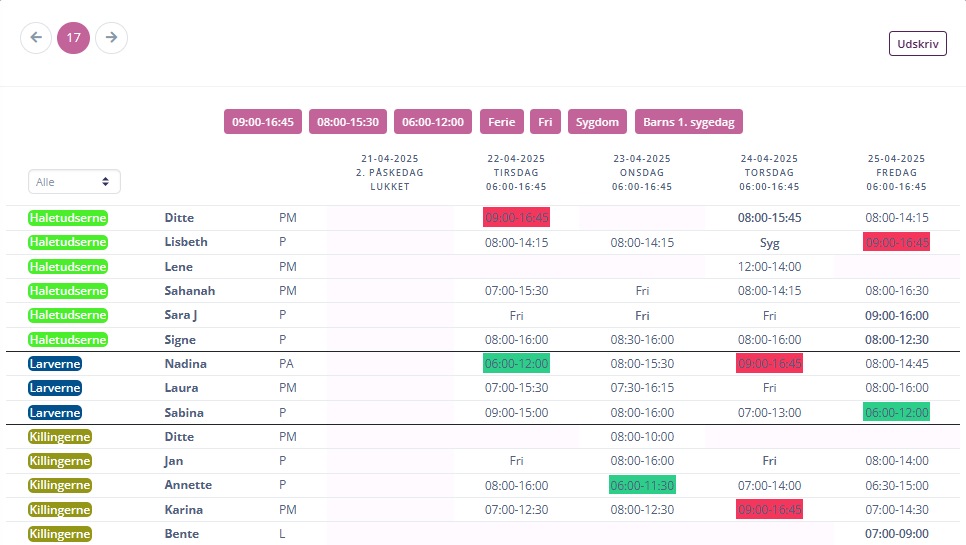
Task: Select the Sygdom template button
Action: (598, 122)
